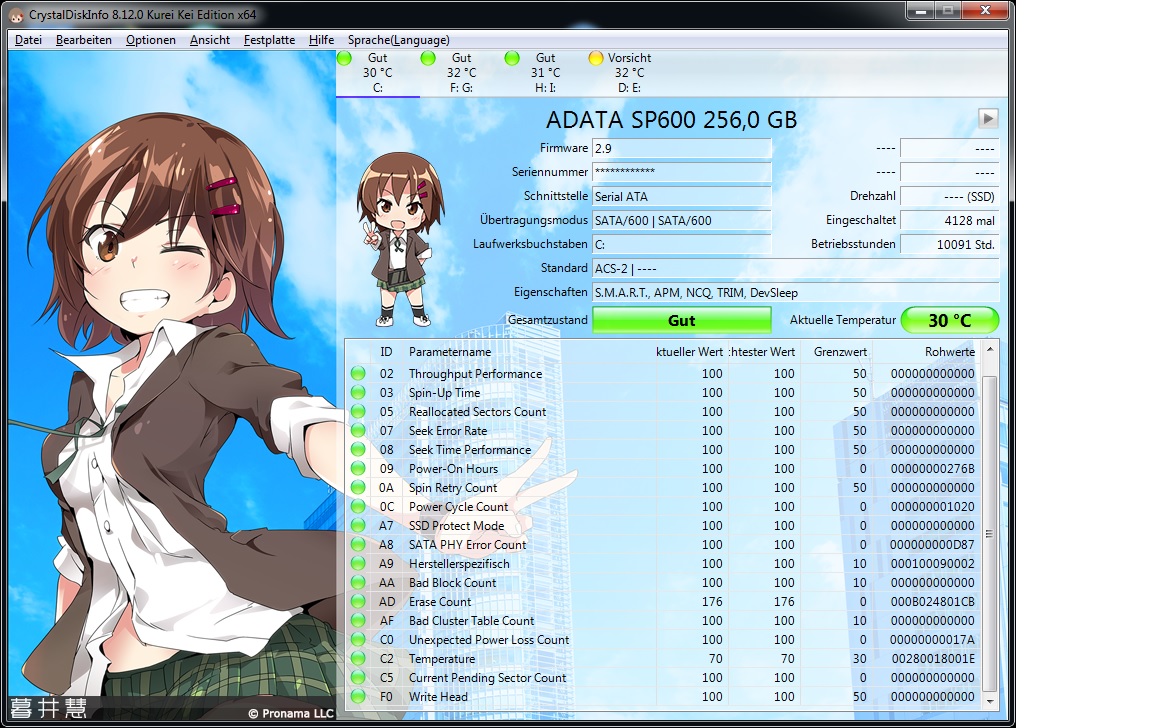The width and height of the screenshot is (1152, 728).
Task: Select the F: G: drive tab
Action: coord(461,73)
